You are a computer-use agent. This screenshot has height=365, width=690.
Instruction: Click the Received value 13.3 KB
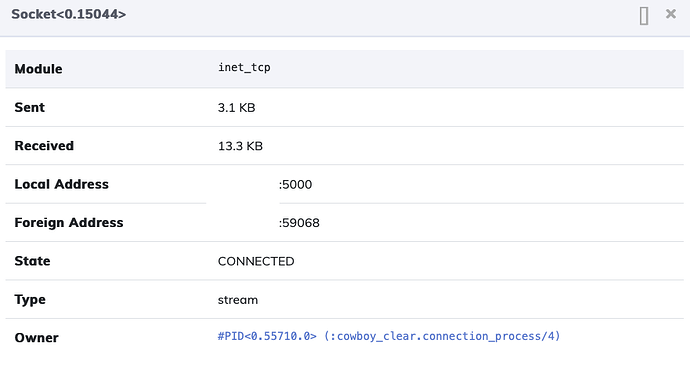[240, 146]
